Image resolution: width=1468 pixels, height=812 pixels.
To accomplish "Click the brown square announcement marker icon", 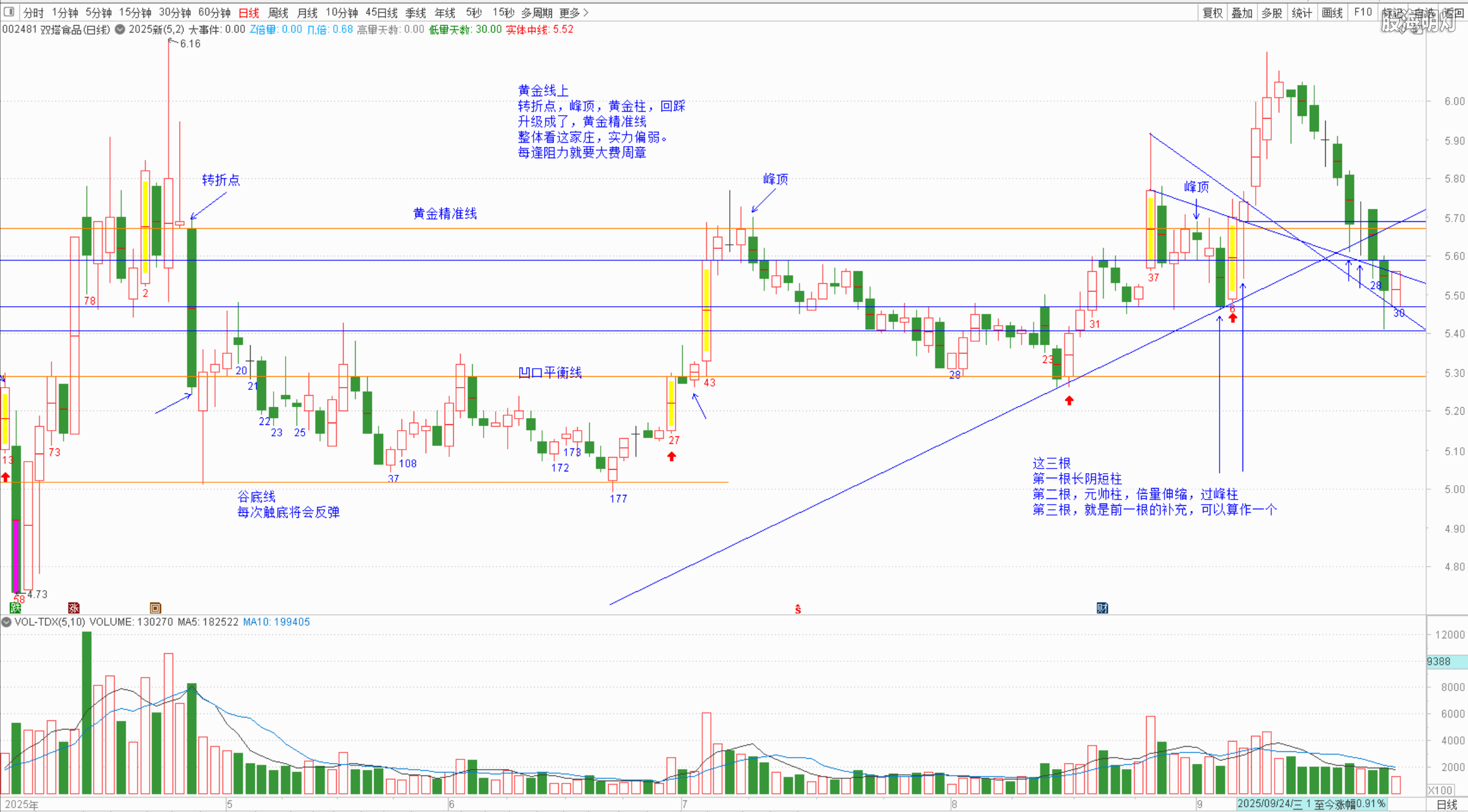I will (155, 608).
